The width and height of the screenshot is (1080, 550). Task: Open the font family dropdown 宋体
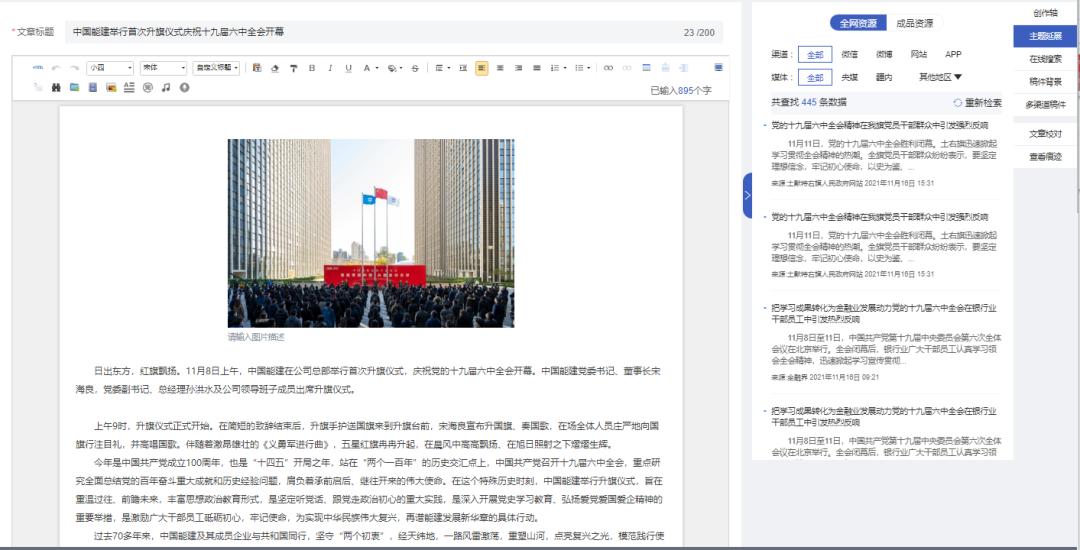coord(163,68)
